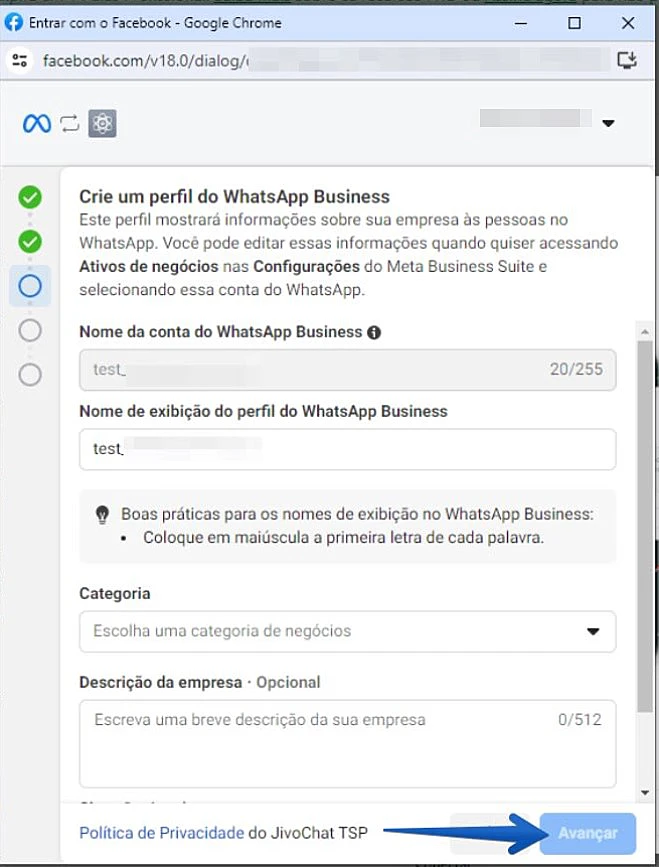Click the JivoChat app gear icon
The width and height of the screenshot is (659, 867).
pos(102,123)
